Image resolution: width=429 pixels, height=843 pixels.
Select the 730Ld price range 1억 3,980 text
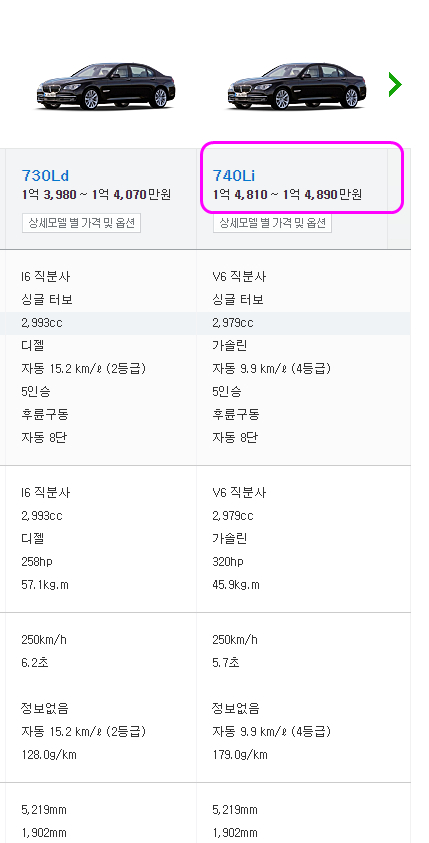(x=49, y=195)
